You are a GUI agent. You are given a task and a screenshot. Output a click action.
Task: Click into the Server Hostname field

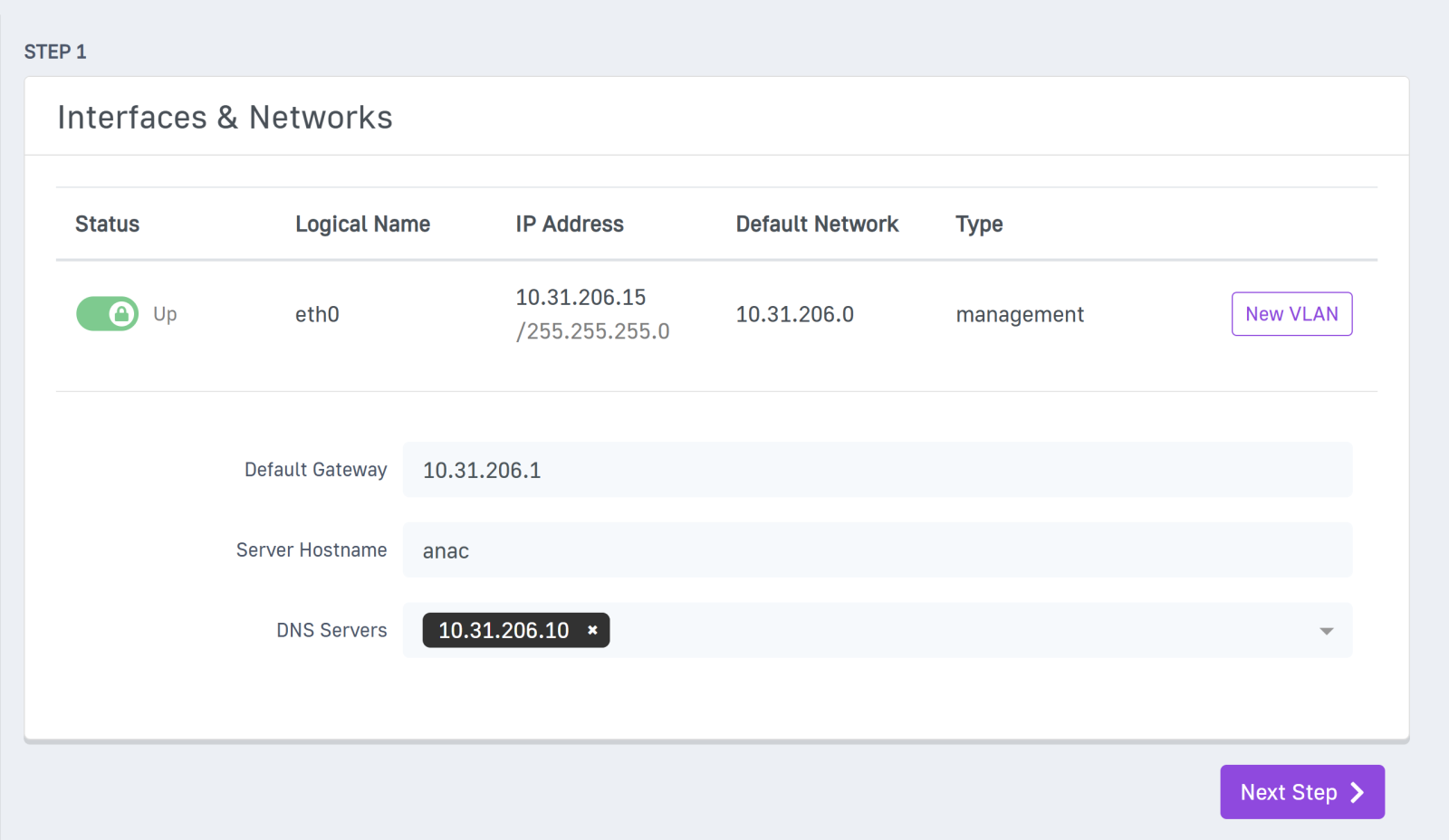(x=877, y=550)
